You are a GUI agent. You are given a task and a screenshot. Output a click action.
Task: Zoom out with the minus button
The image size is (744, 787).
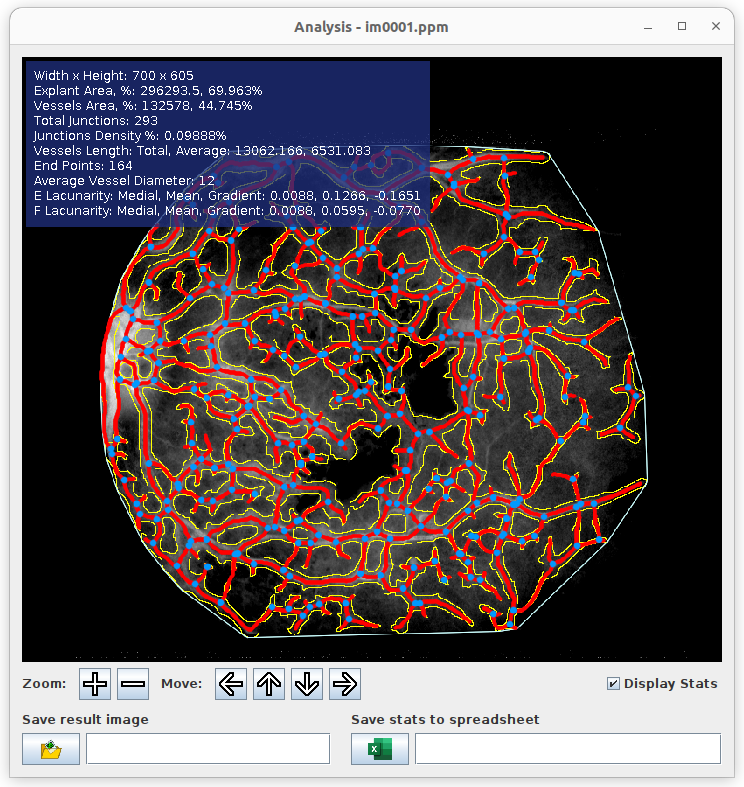133,684
